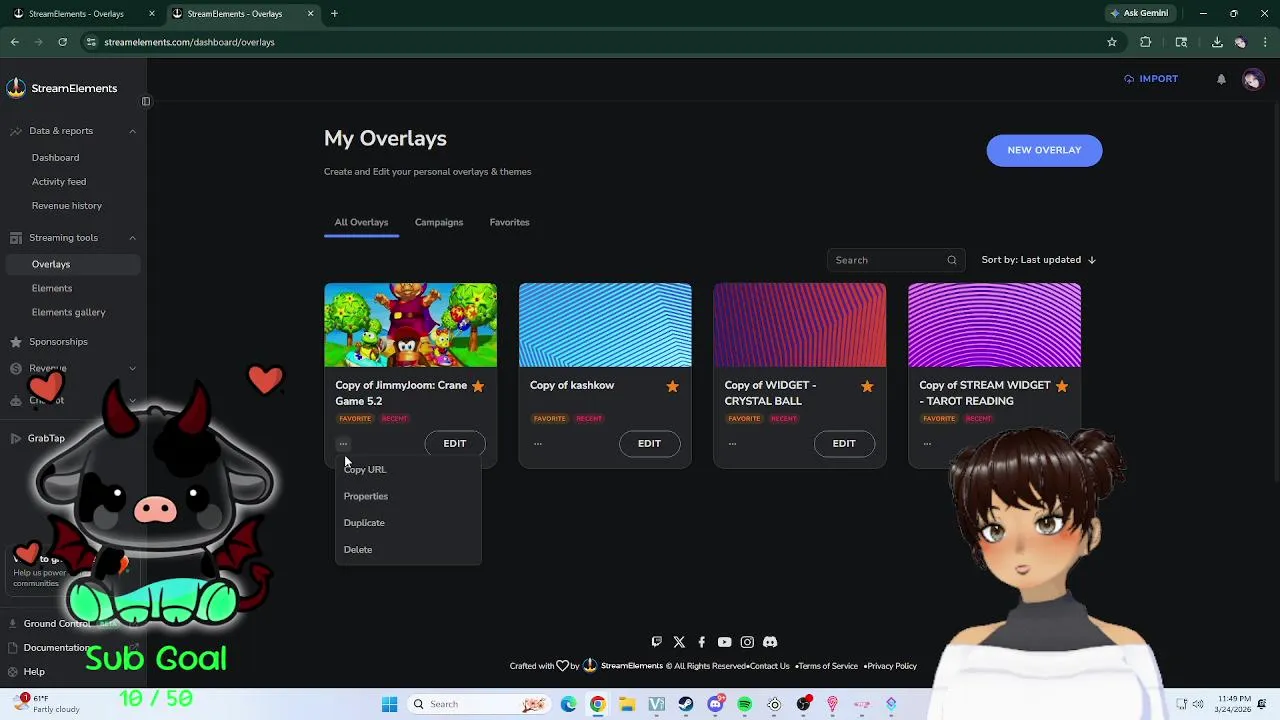Open the notifications bell
This screenshot has height=720, width=1280.
pyautogui.click(x=1221, y=79)
